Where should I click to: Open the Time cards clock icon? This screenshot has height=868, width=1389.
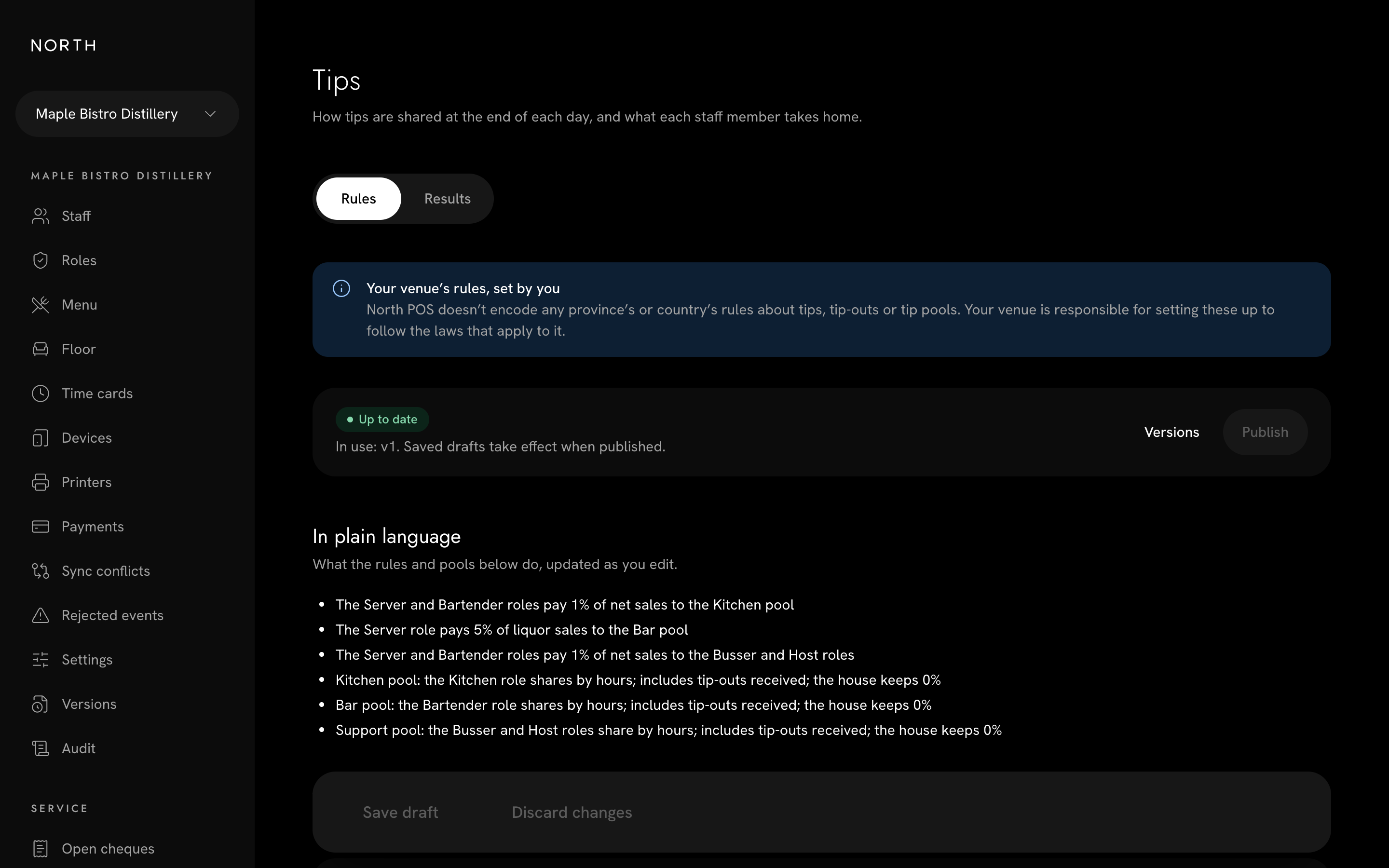pyautogui.click(x=40, y=393)
